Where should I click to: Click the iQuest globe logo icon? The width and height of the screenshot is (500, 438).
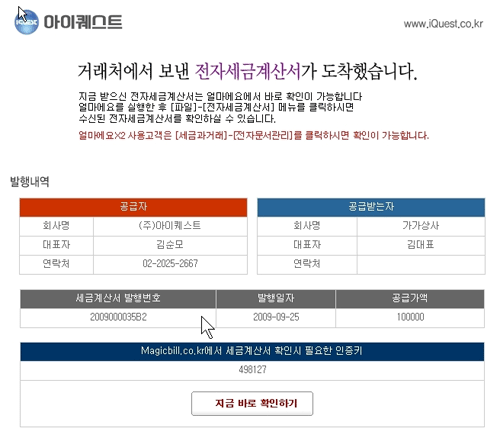click(27, 22)
